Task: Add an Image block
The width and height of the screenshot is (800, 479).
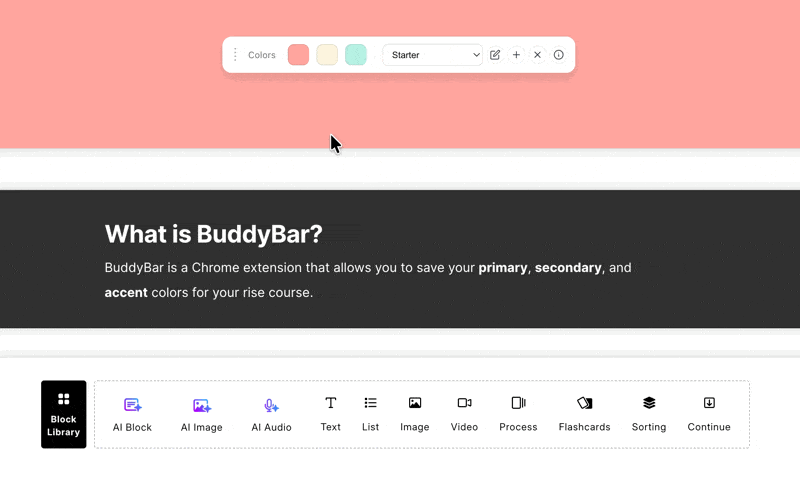Action: (x=415, y=415)
